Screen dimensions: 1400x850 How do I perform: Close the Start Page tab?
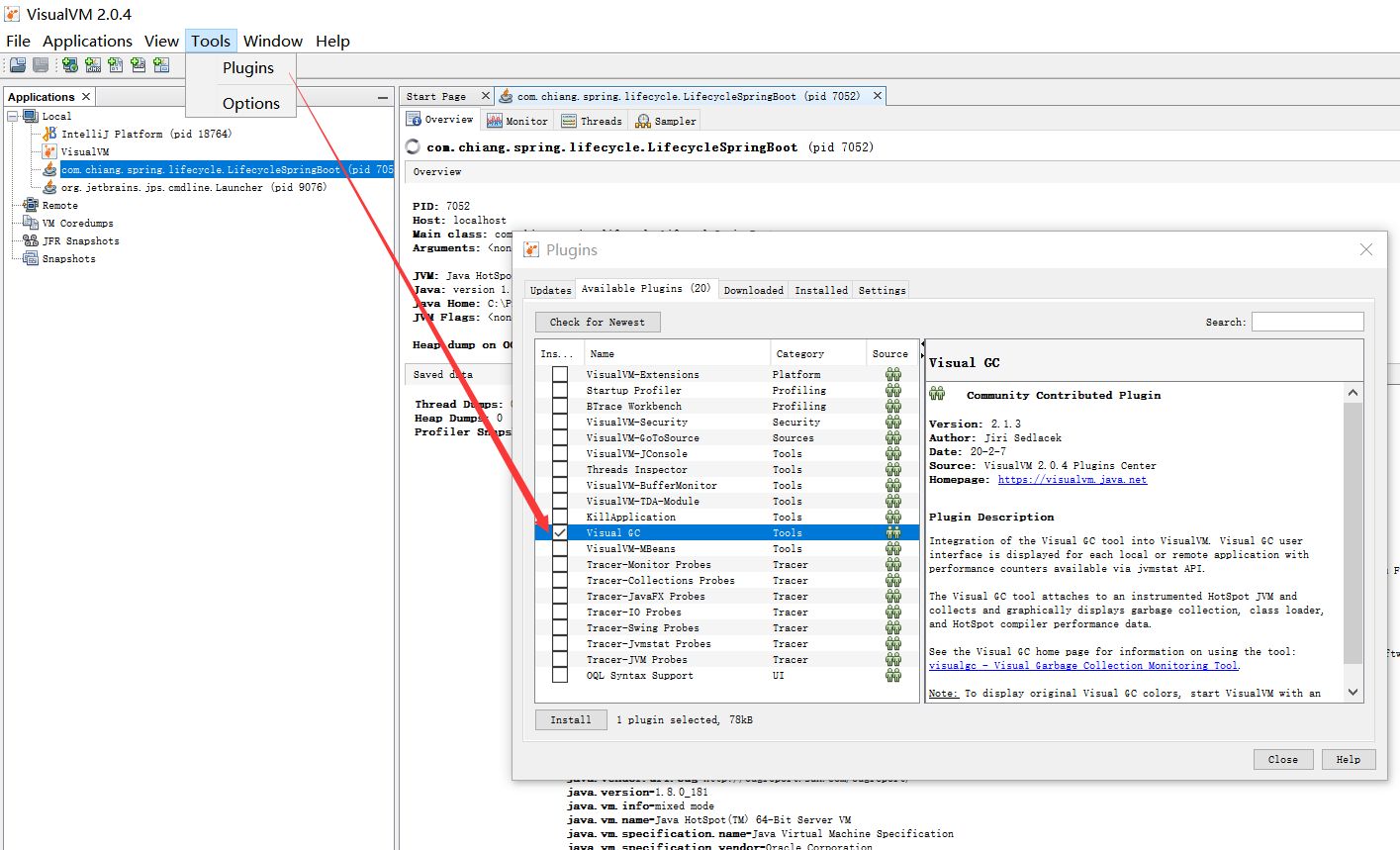[485, 96]
